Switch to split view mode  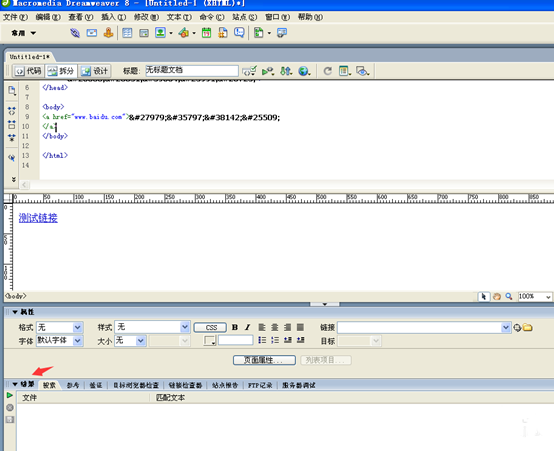(x=61, y=71)
